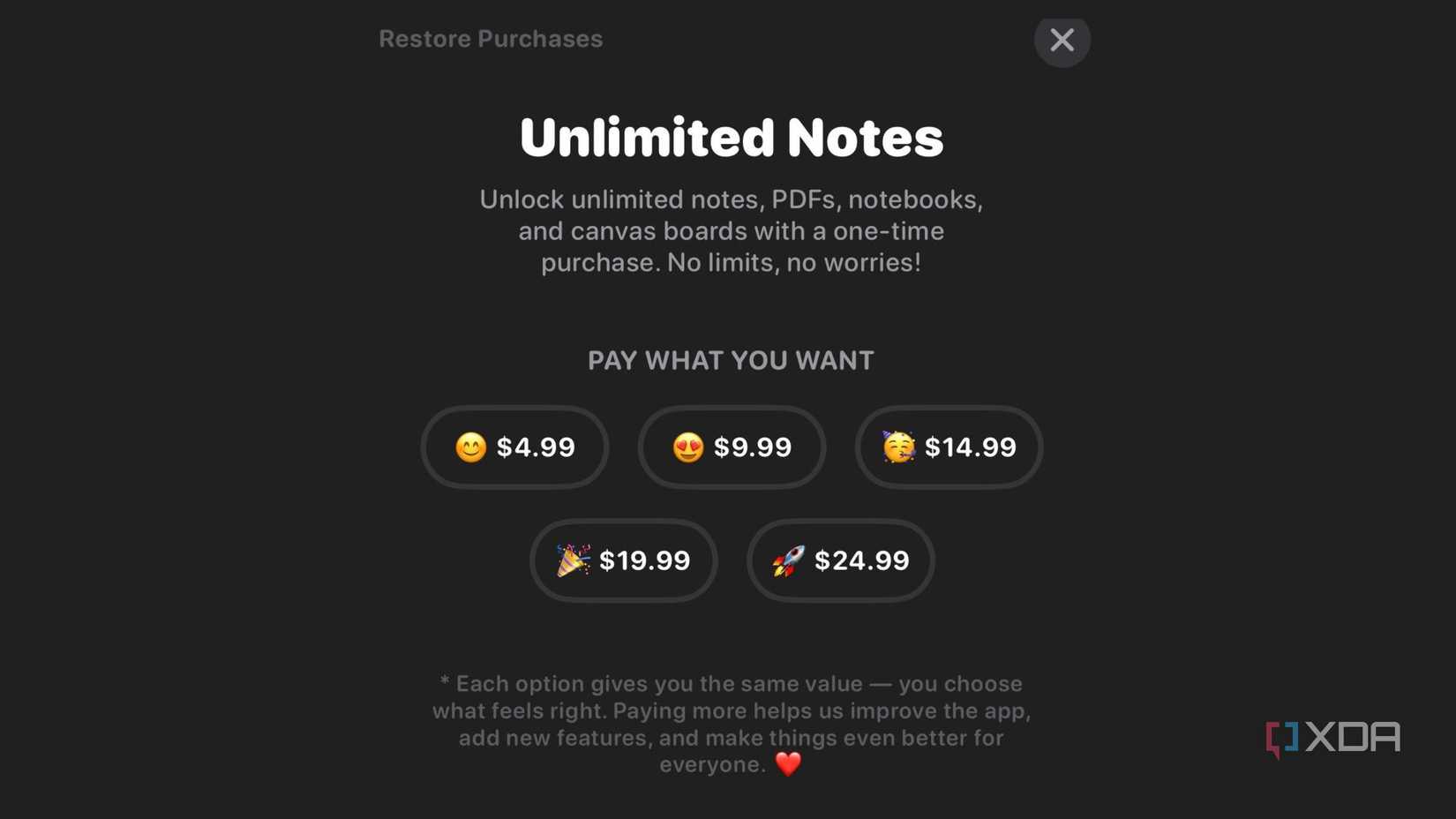Click Restore Purchases

[491, 38]
